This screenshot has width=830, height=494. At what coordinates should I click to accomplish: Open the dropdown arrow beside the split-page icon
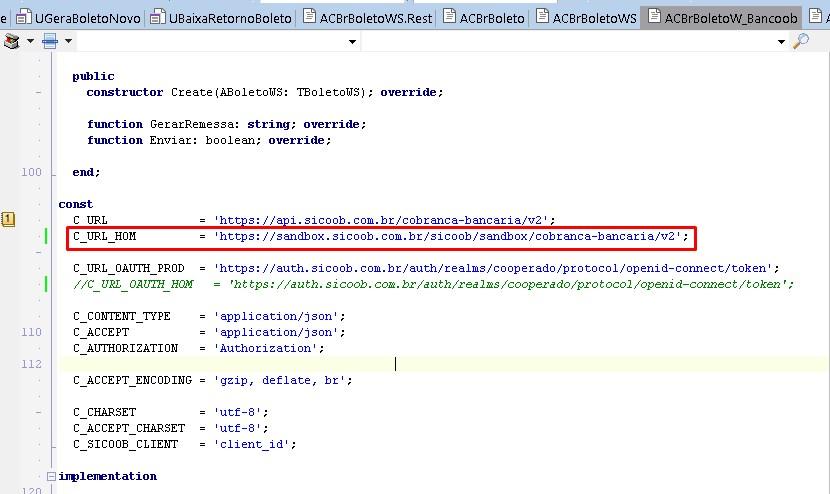[68, 41]
